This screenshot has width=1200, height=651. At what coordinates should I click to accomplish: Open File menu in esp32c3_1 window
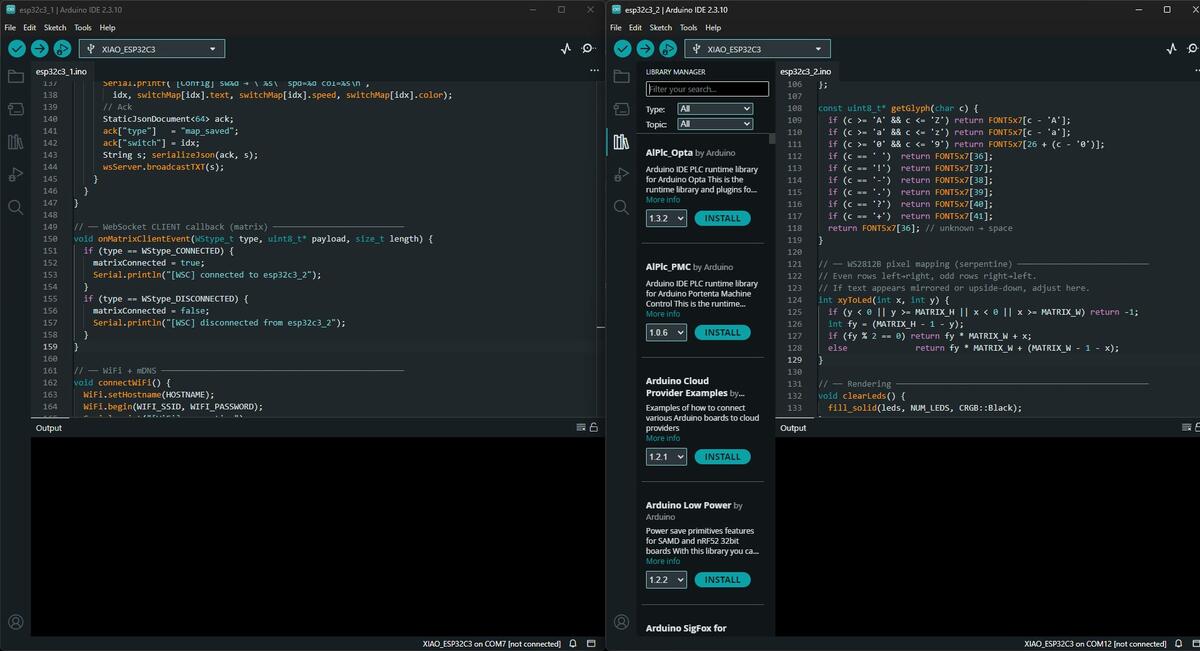[x=10, y=28]
